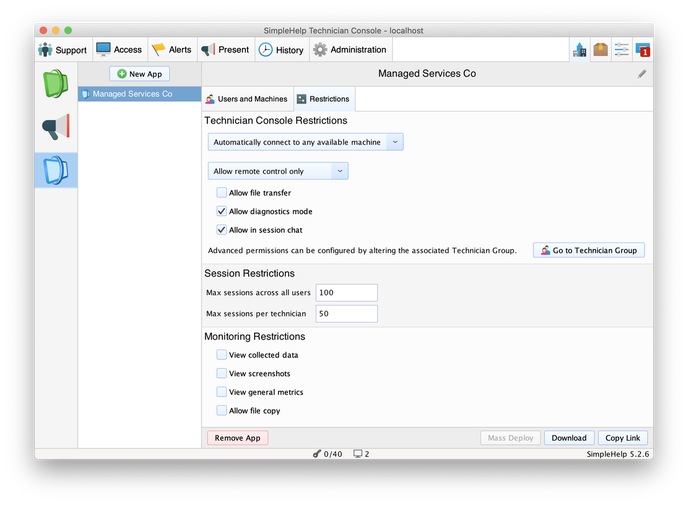Image resolution: width=688 pixels, height=505 pixels.
Task: Click Max sessions per technician field
Action: (346, 314)
